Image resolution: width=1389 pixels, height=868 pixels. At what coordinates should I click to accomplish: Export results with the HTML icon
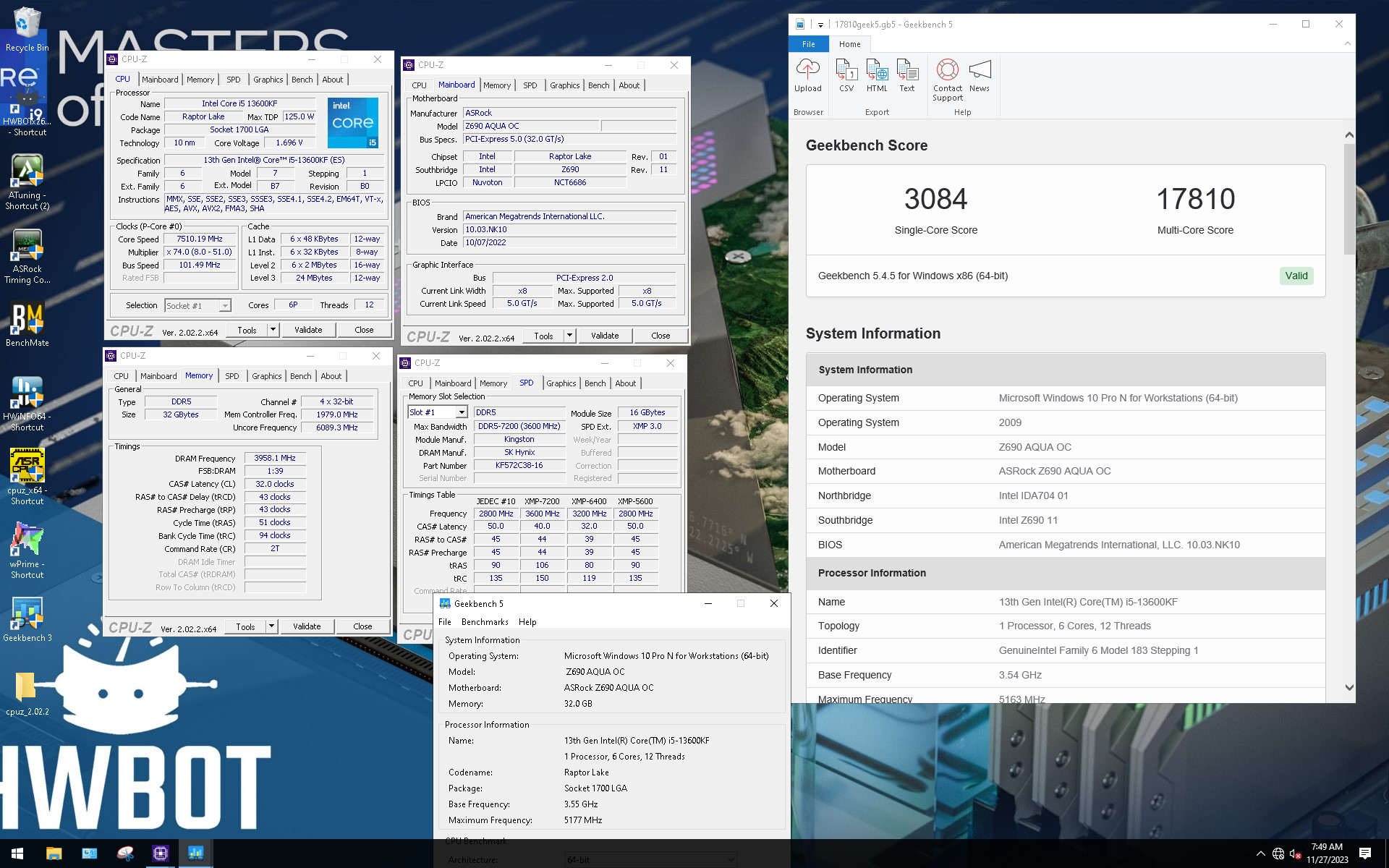[877, 76]
